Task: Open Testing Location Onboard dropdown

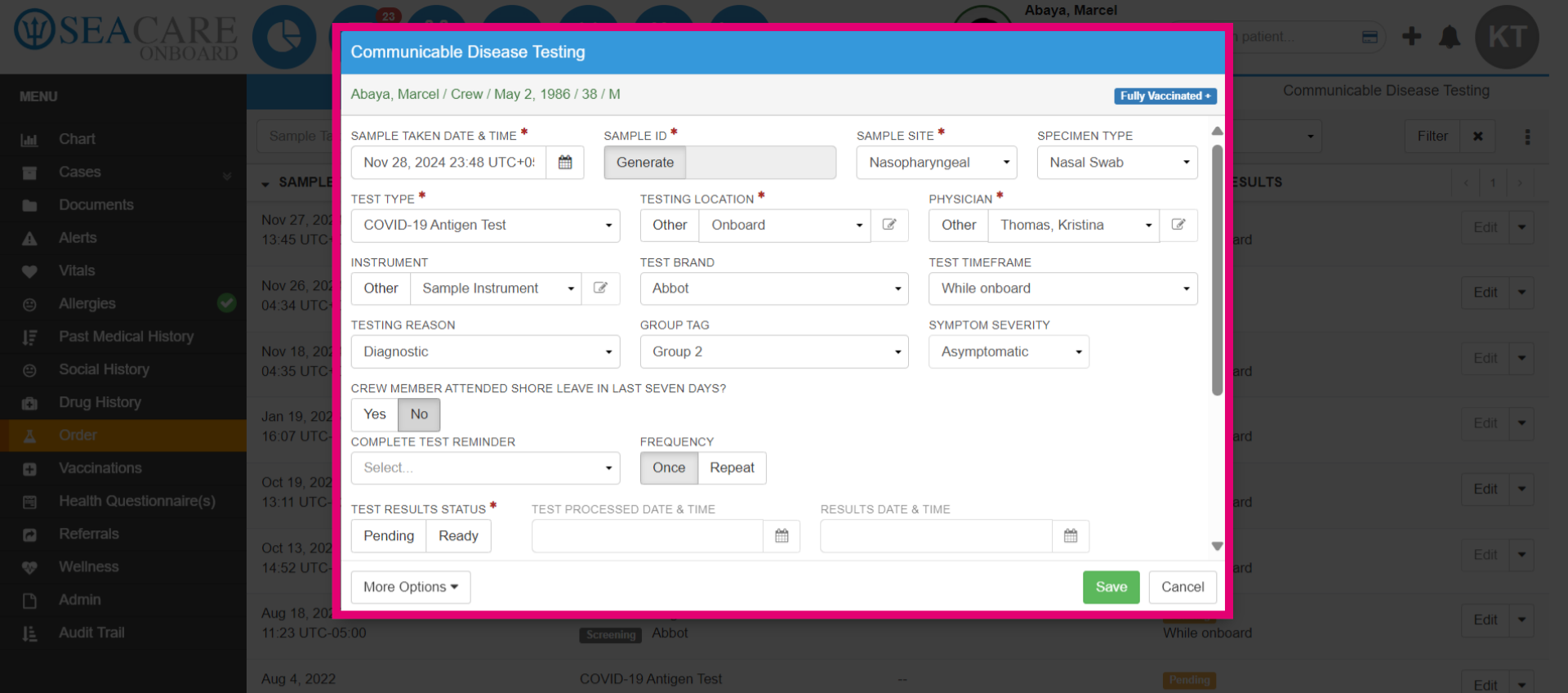Action: coord(785,225)
